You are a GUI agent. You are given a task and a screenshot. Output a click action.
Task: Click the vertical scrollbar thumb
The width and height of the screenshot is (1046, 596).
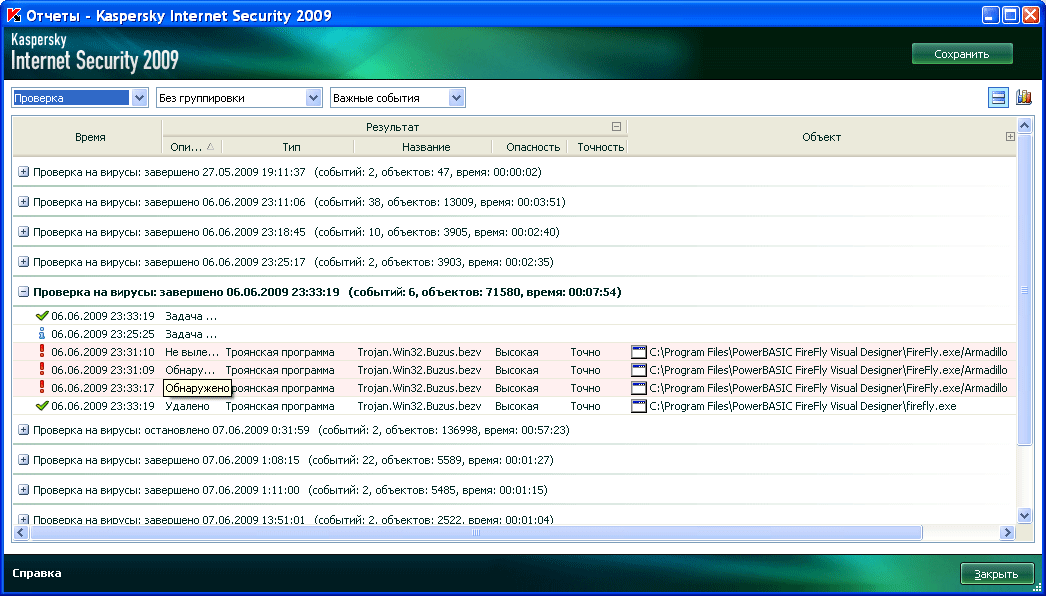[x=1025, y=288]
